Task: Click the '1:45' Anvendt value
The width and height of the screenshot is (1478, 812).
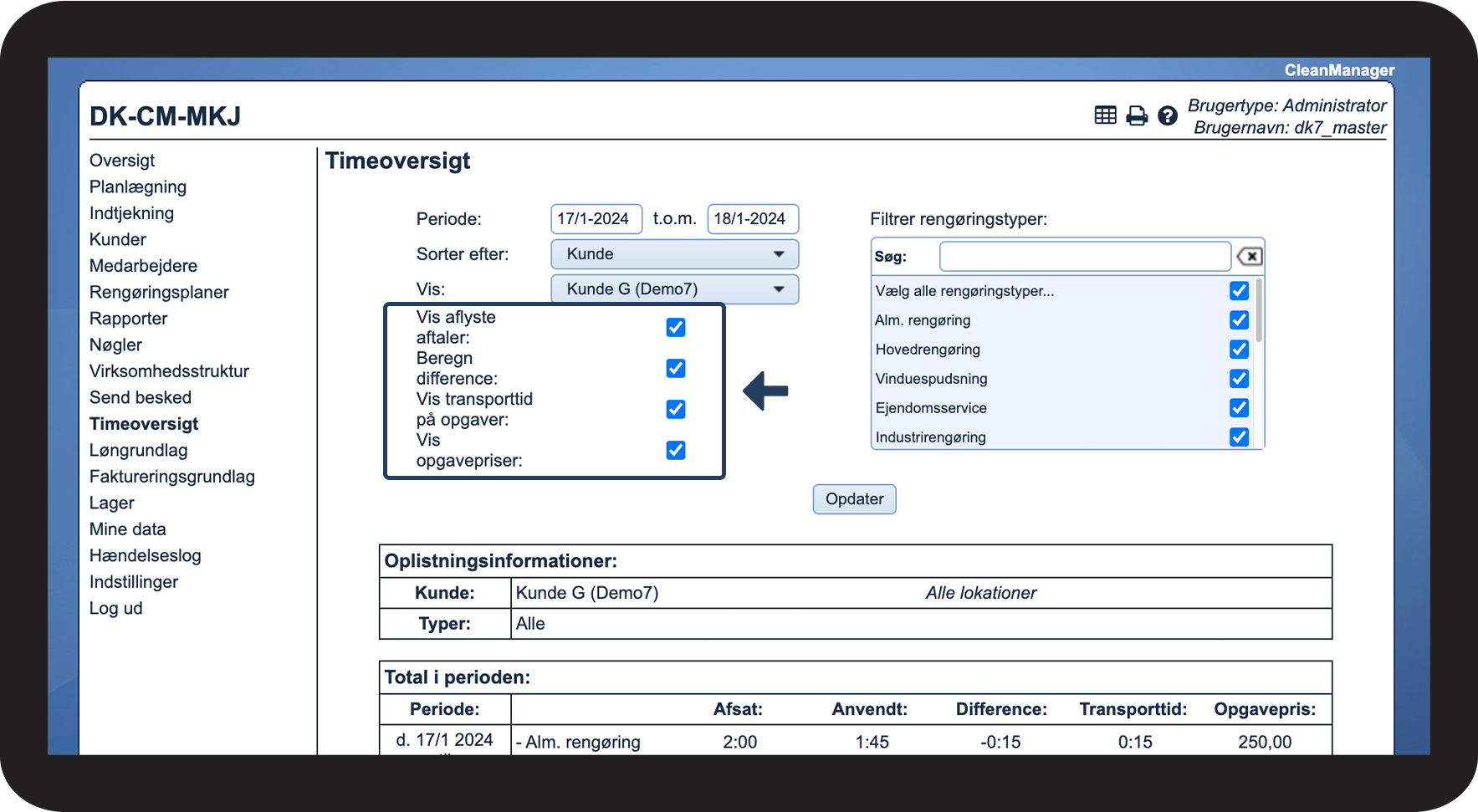Action: [x=872, y=742]
